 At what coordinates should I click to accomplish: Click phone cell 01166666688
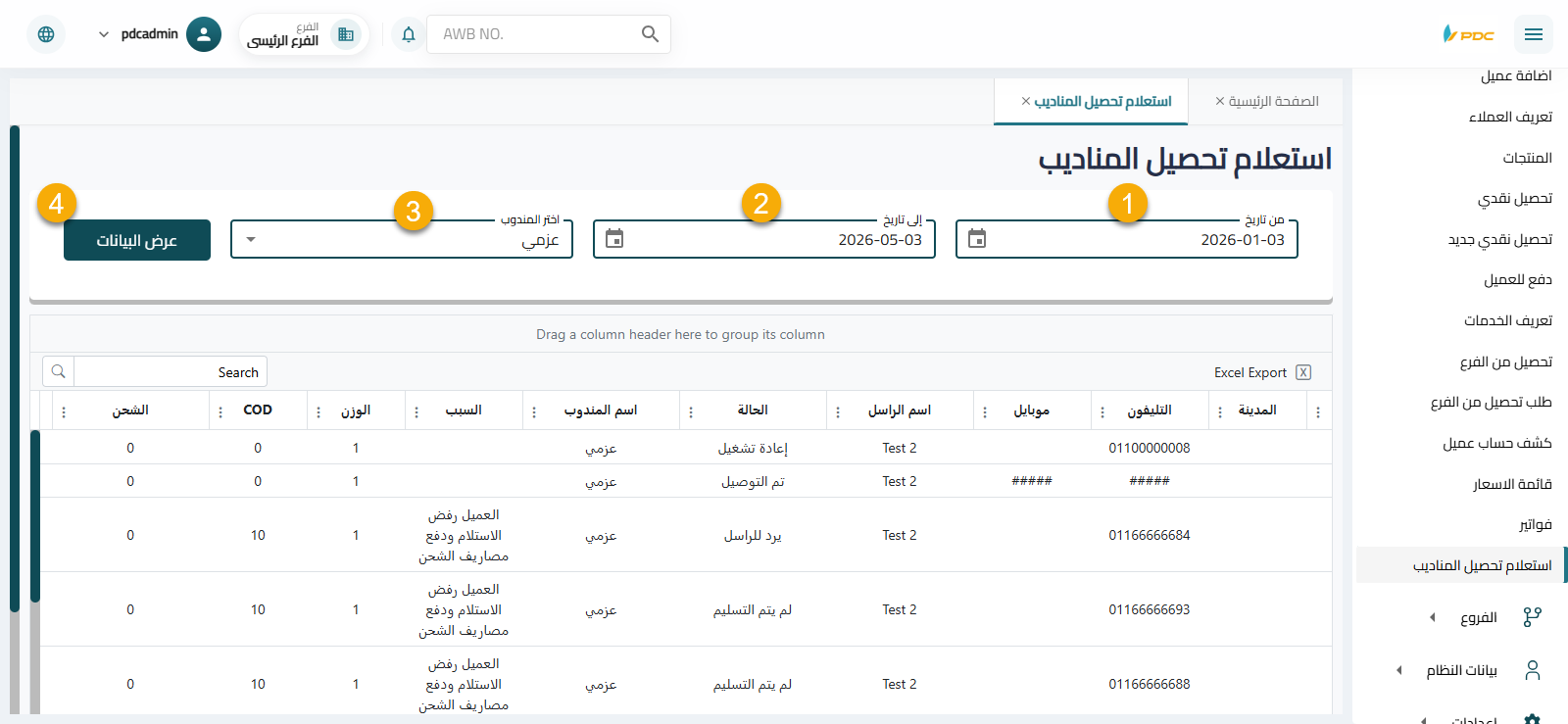pos(1150,684)
